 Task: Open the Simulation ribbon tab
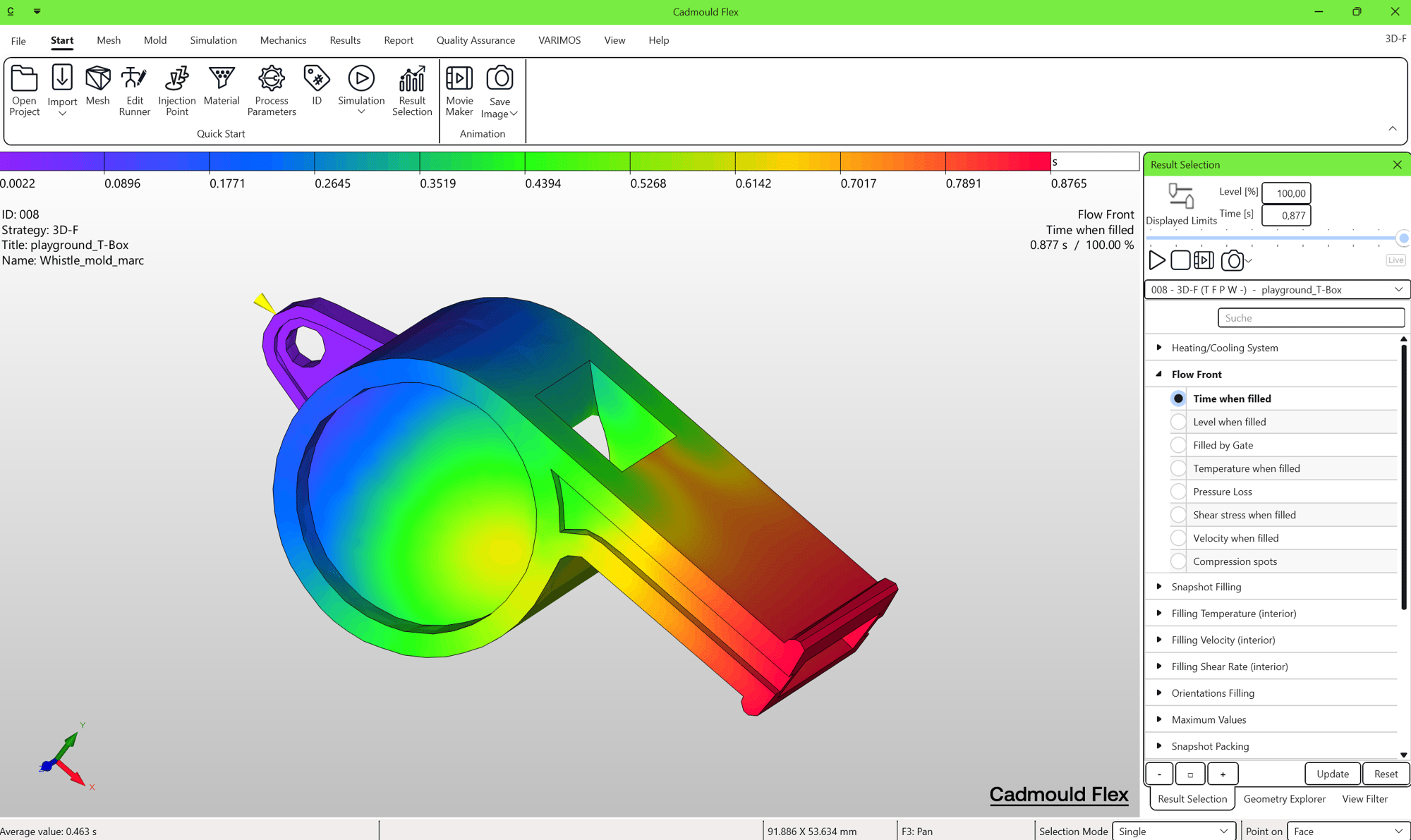coord(213,40)
